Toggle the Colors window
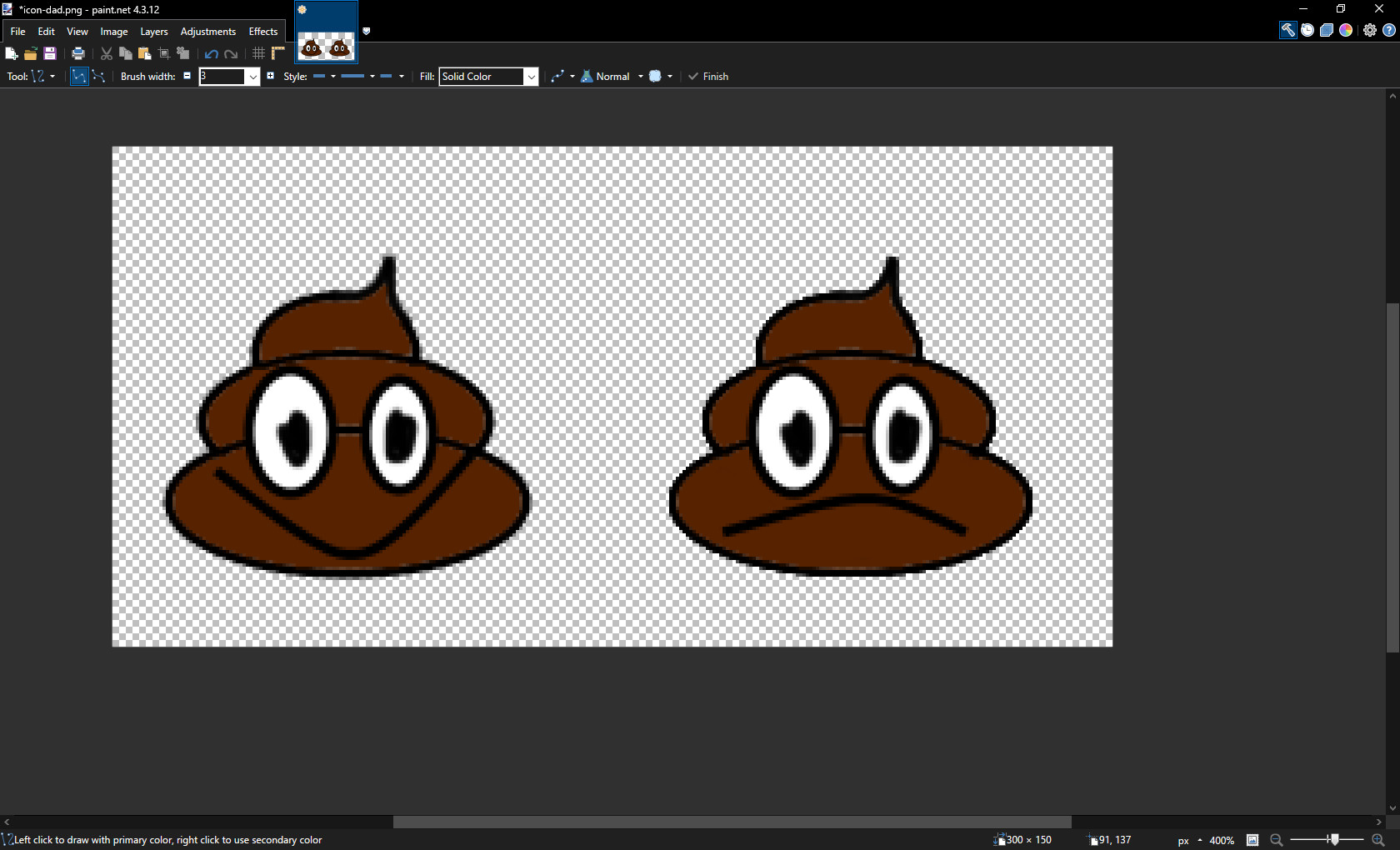 click(x=1346, y=30)
